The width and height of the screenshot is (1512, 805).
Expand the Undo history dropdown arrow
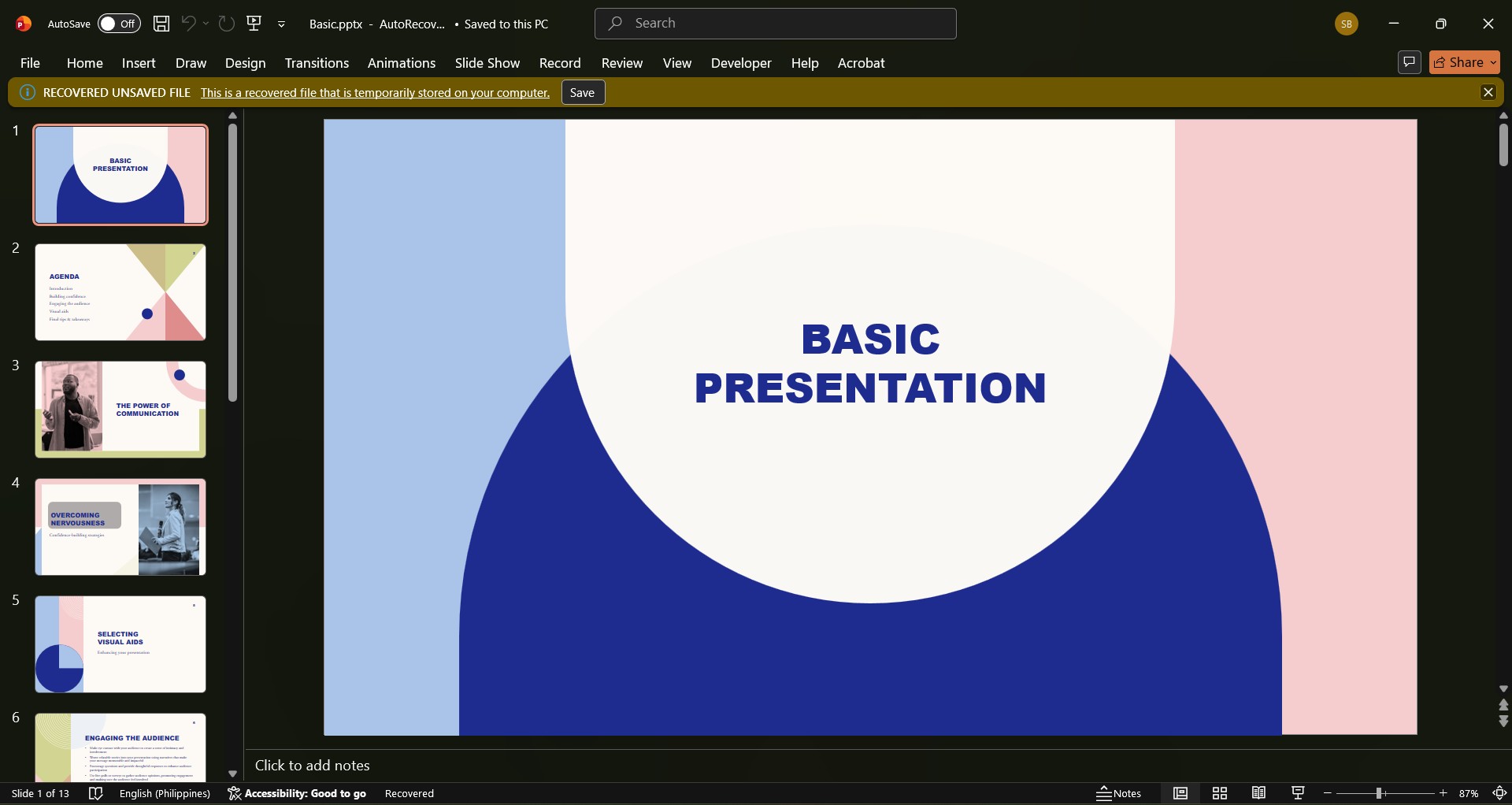(206, 24)
